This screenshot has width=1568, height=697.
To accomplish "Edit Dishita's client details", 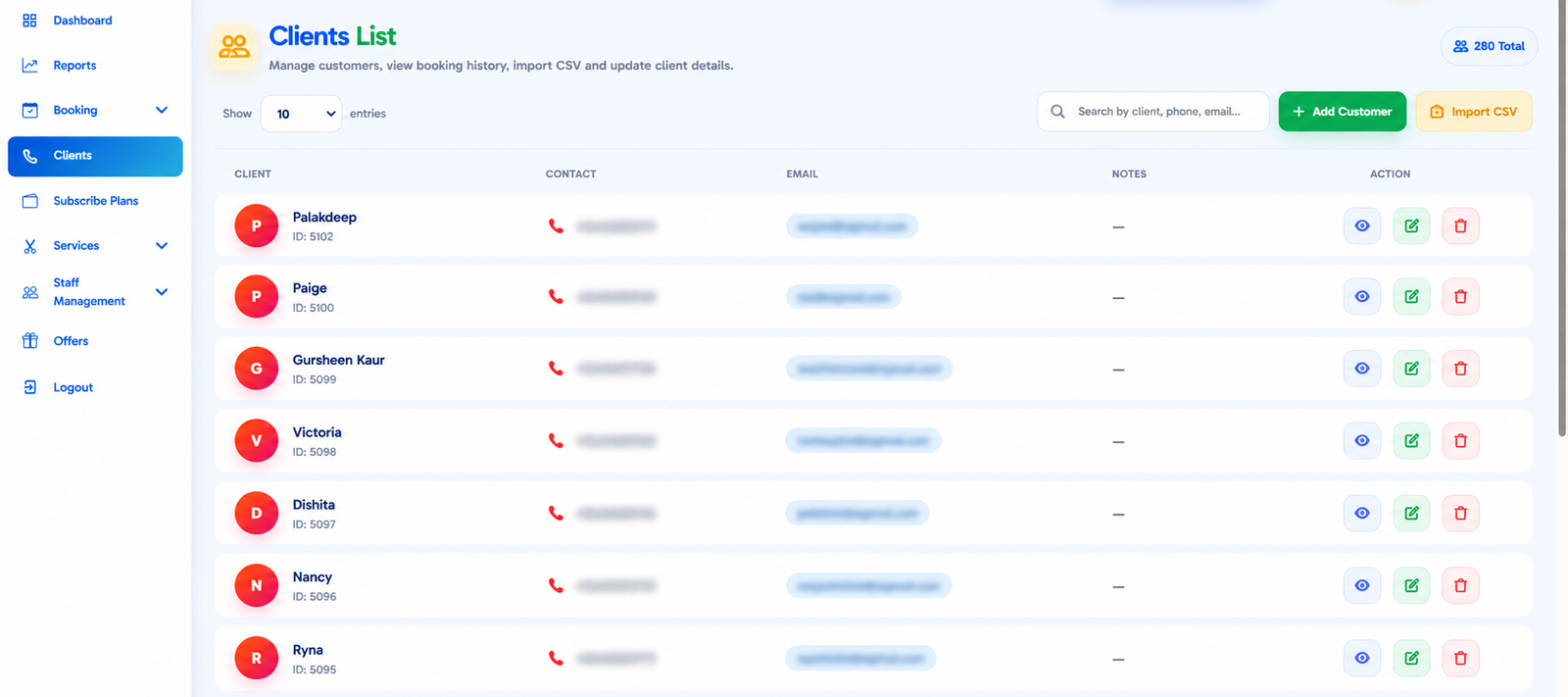I will (x=1411, y=513).
